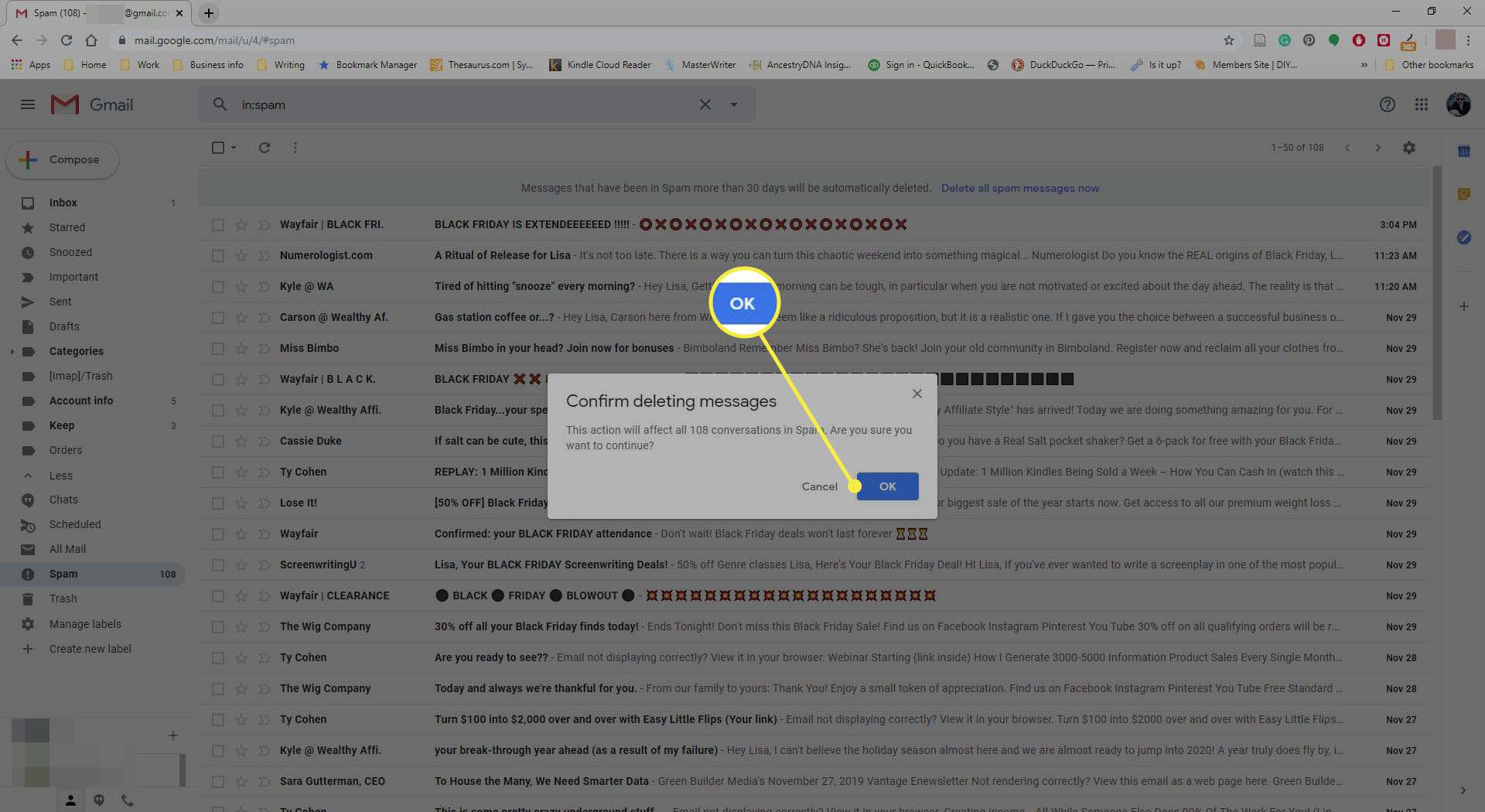
Task: Click the search magnifier icon
Action: coord(220,104)
